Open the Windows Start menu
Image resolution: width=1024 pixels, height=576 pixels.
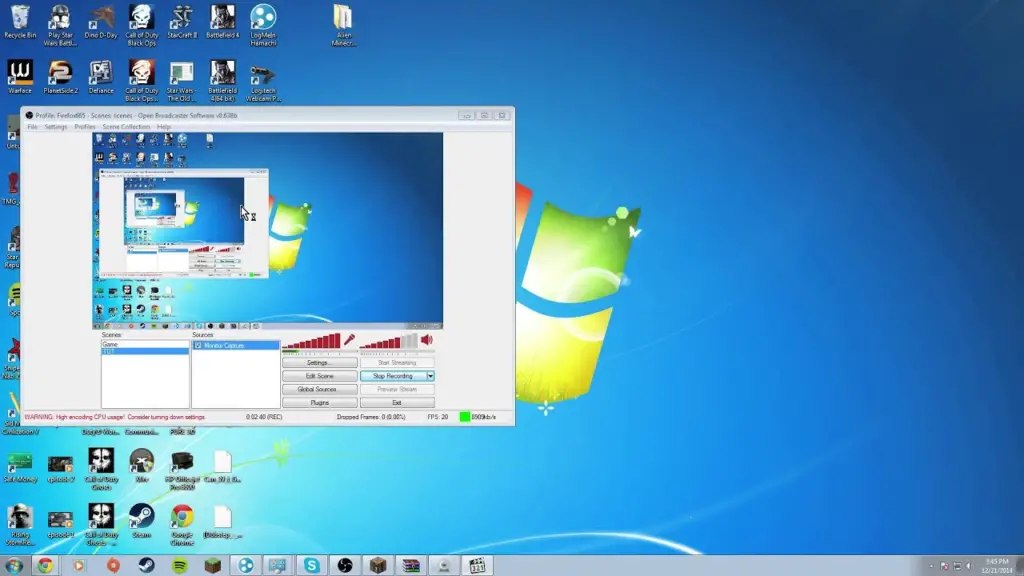click(14, 566)
